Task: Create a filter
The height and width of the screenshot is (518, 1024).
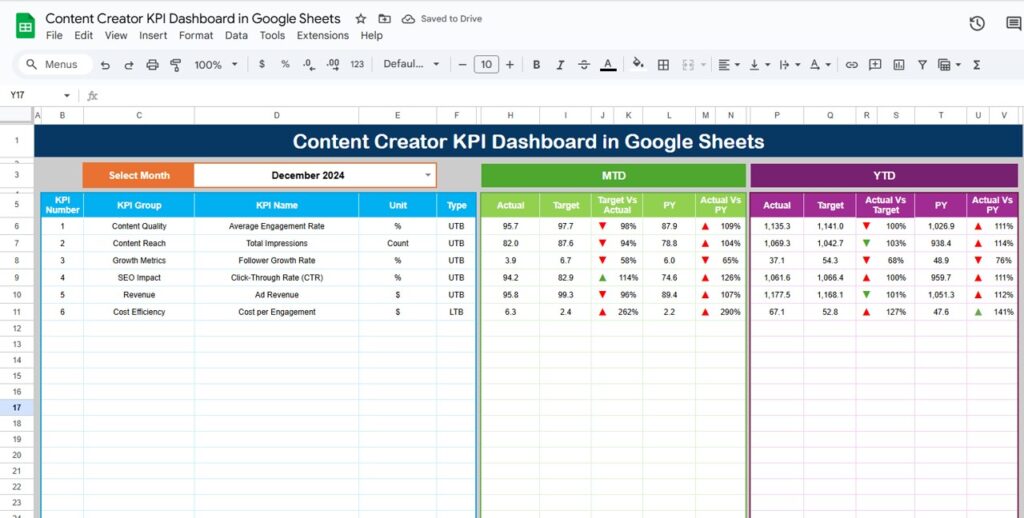Action: 922,65
